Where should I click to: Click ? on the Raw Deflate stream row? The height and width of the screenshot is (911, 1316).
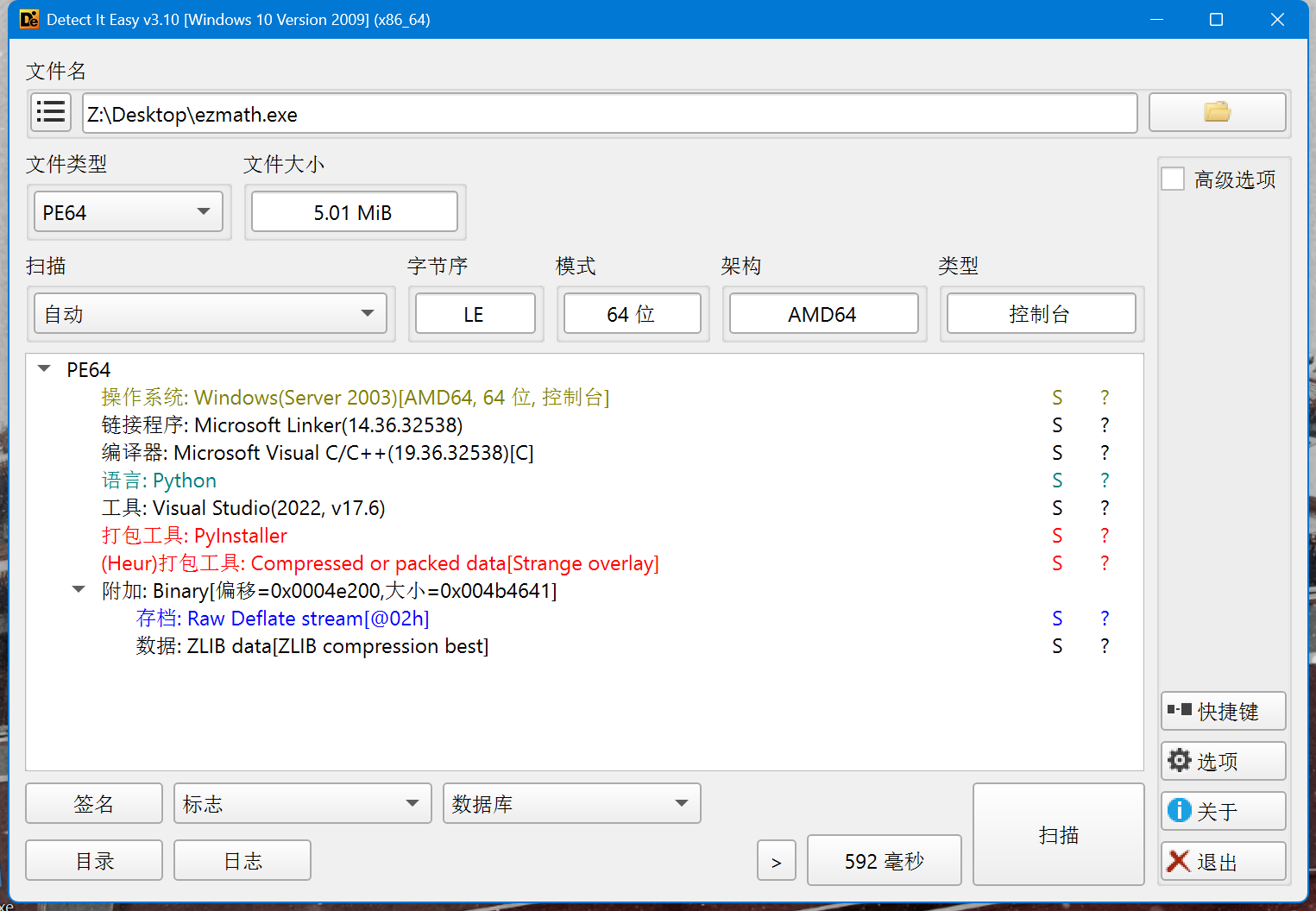pyautogui.click(x=1105, y=619)
